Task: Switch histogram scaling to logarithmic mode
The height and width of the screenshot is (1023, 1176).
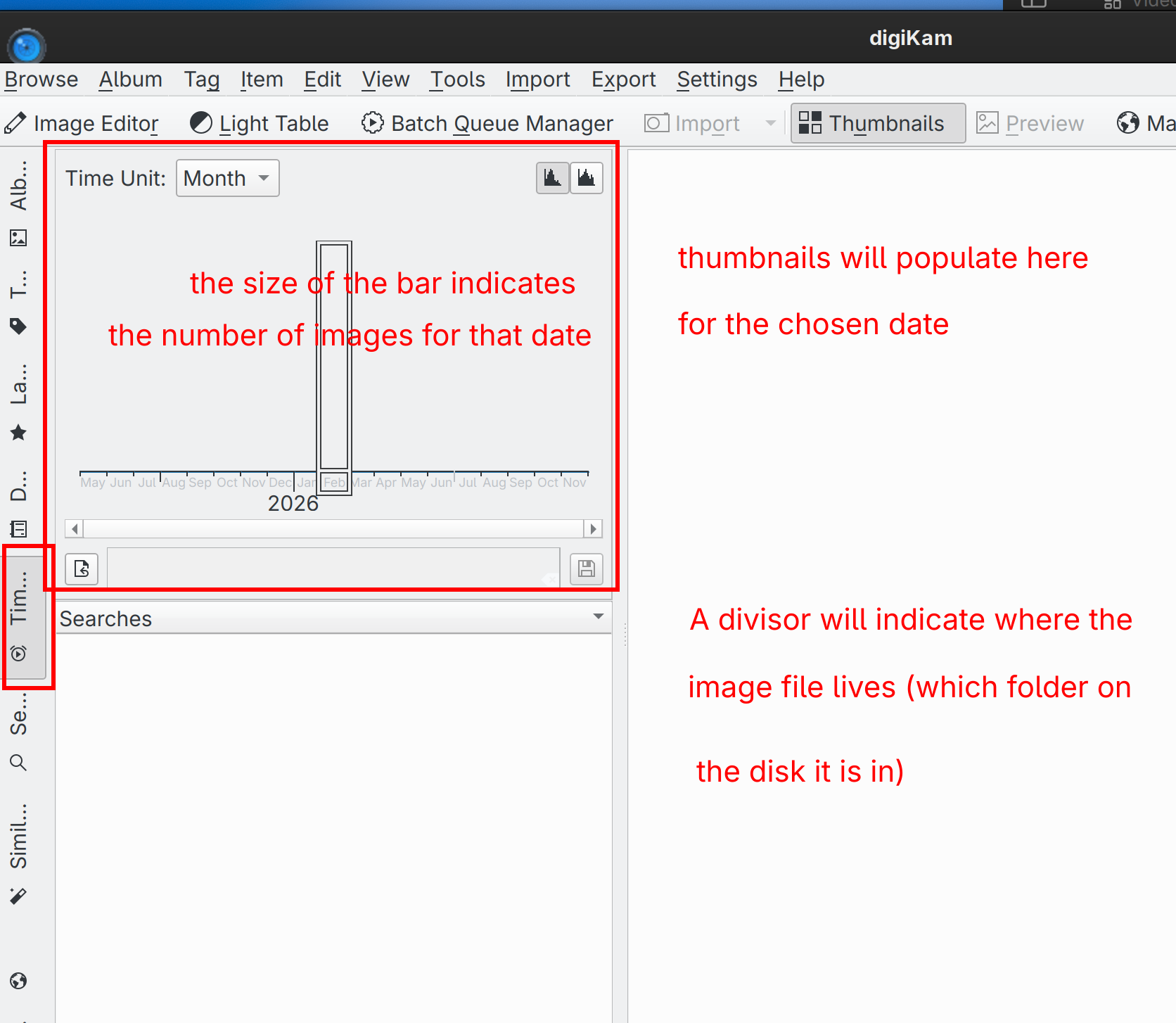Action: pos(587,178)
